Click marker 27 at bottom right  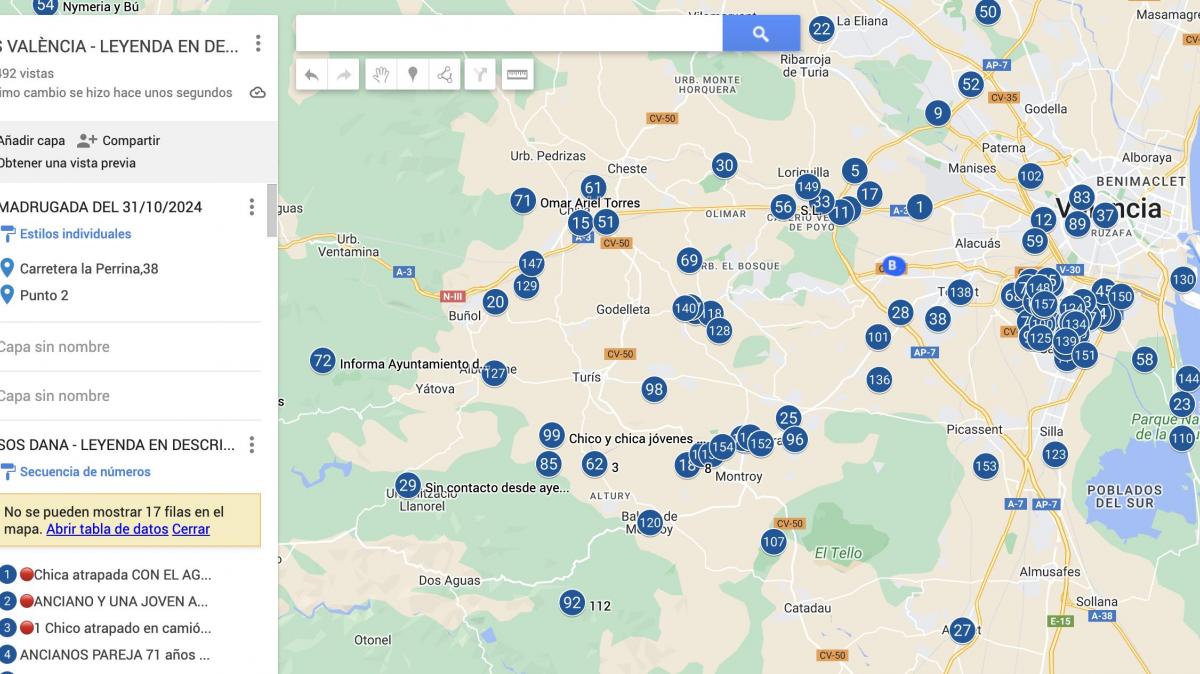[962, 630]
